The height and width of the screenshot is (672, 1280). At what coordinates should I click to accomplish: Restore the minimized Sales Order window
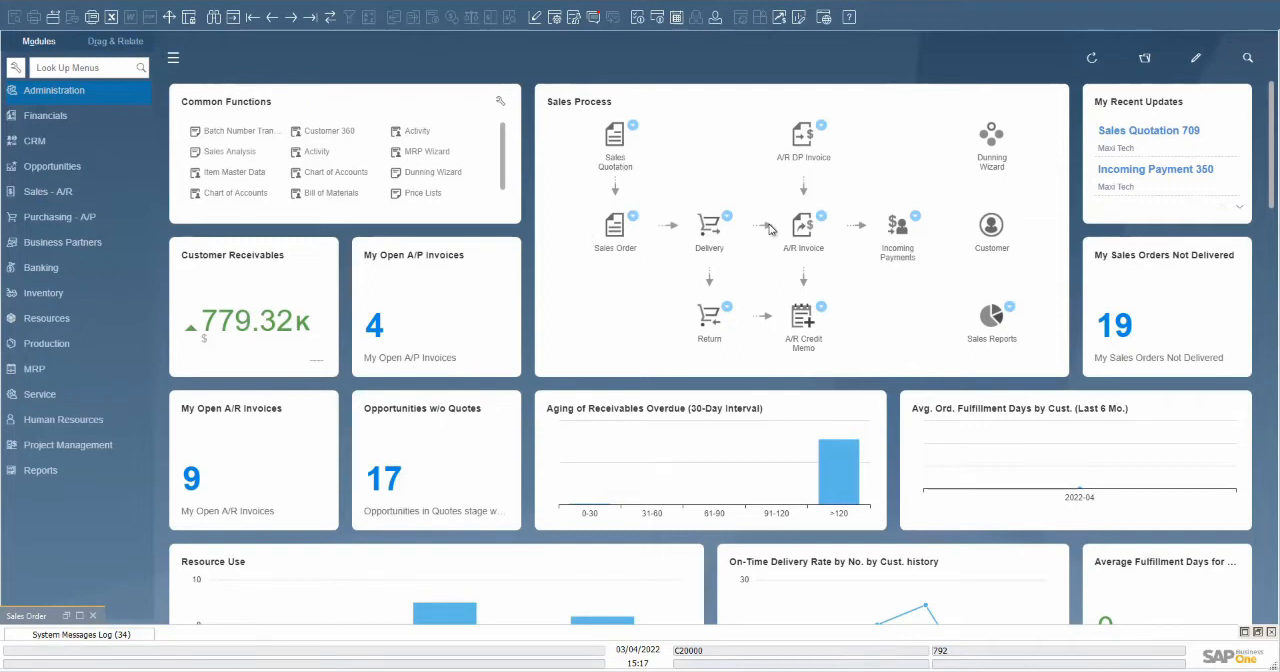pyautogui.click(x=67, y=616)
